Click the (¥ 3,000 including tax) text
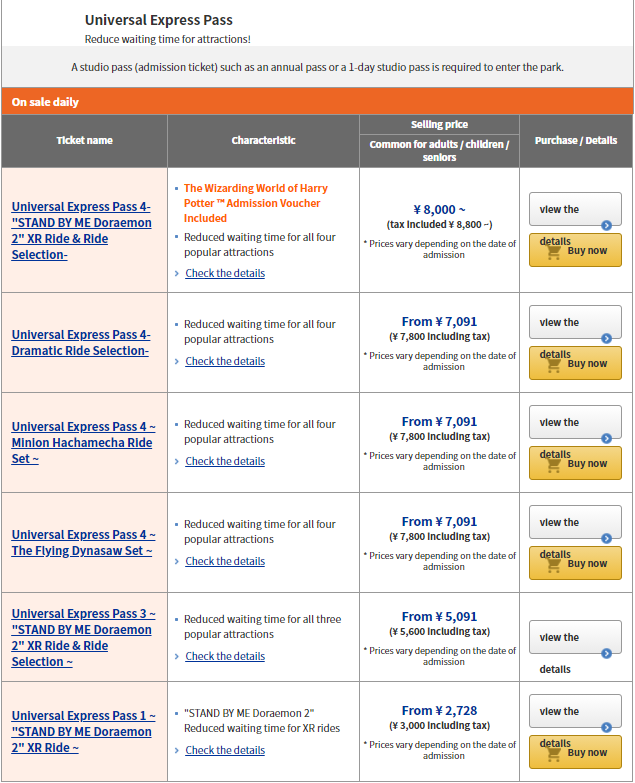This screenshot has height=783, width=635. point(439,726)
